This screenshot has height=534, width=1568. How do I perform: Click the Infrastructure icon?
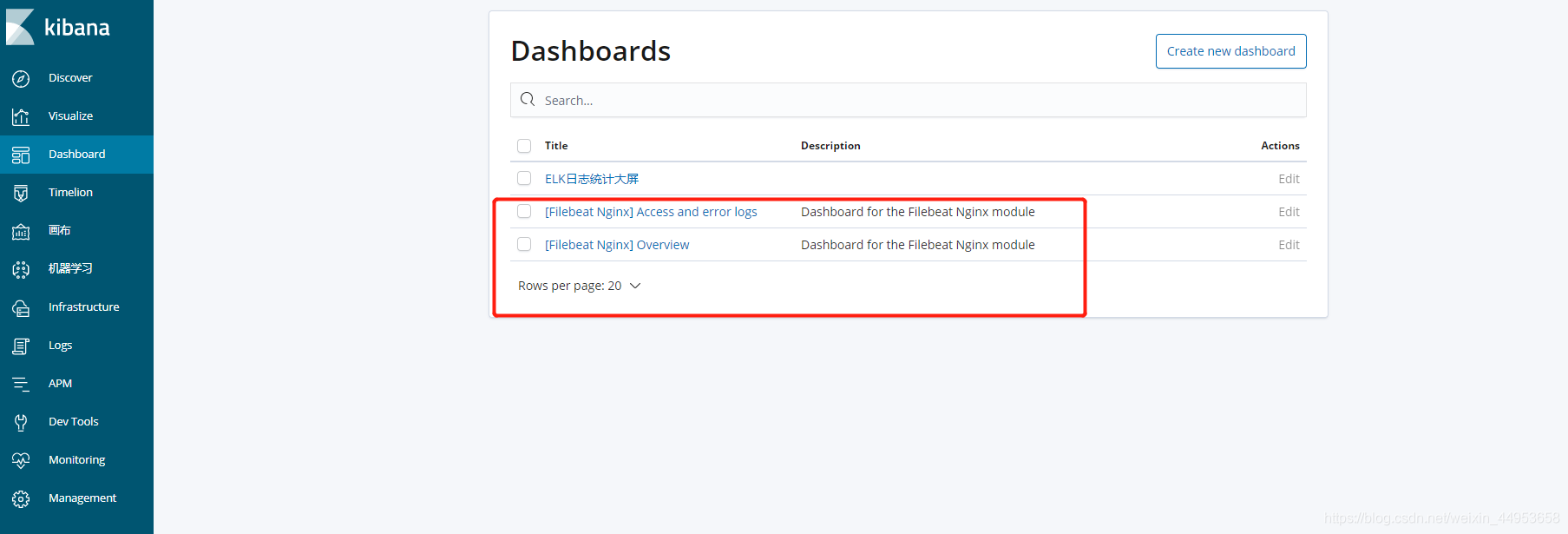(x=21, y=307)
